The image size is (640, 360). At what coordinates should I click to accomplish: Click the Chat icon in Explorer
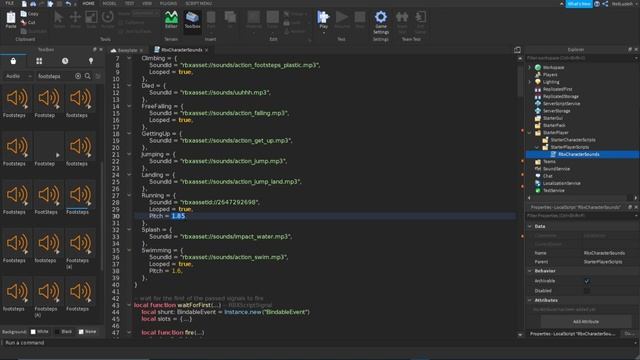538,176
